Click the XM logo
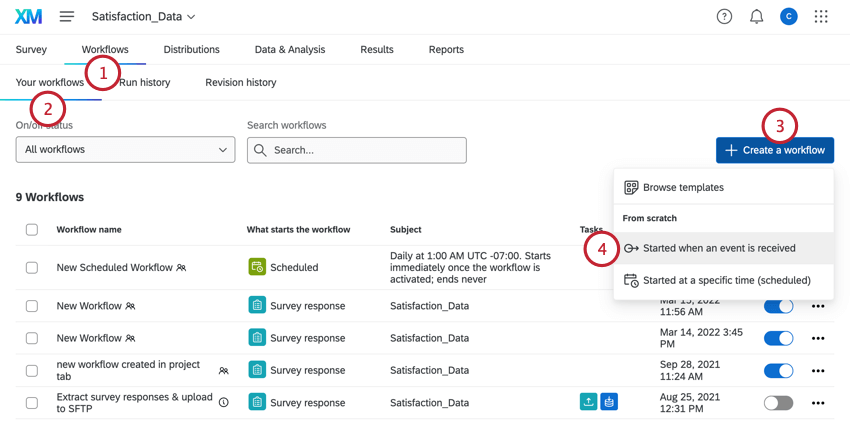This screenshot has height=425, width=850. (x=28, y=17)
